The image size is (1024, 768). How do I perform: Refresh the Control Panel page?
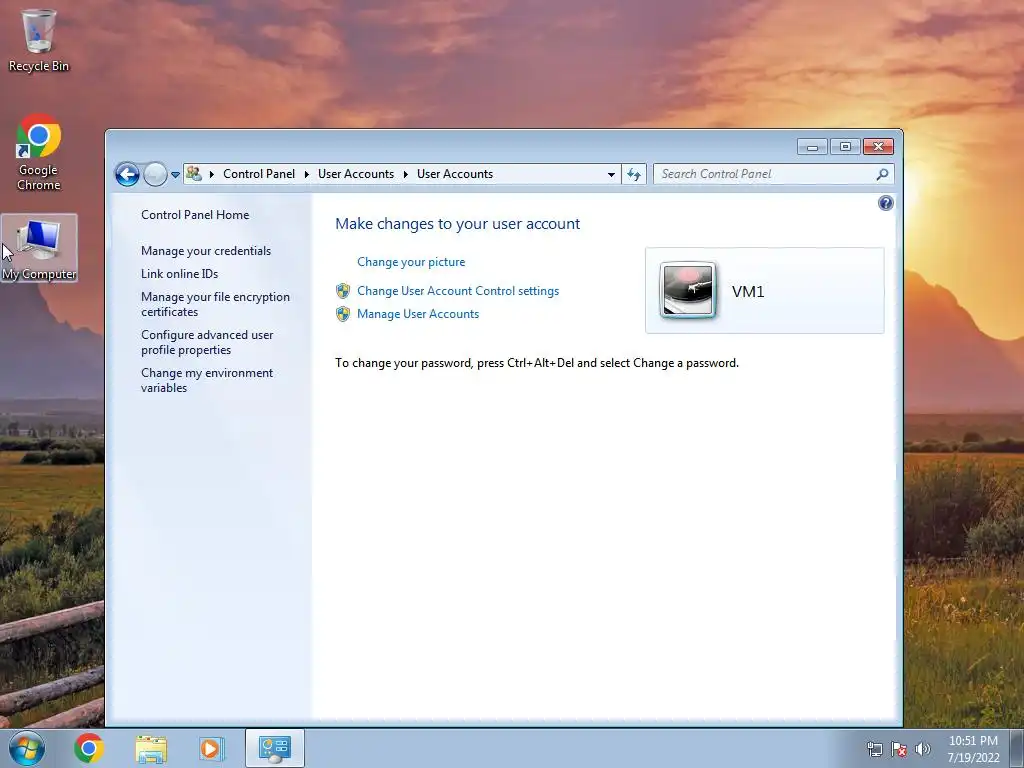(633, 174)
